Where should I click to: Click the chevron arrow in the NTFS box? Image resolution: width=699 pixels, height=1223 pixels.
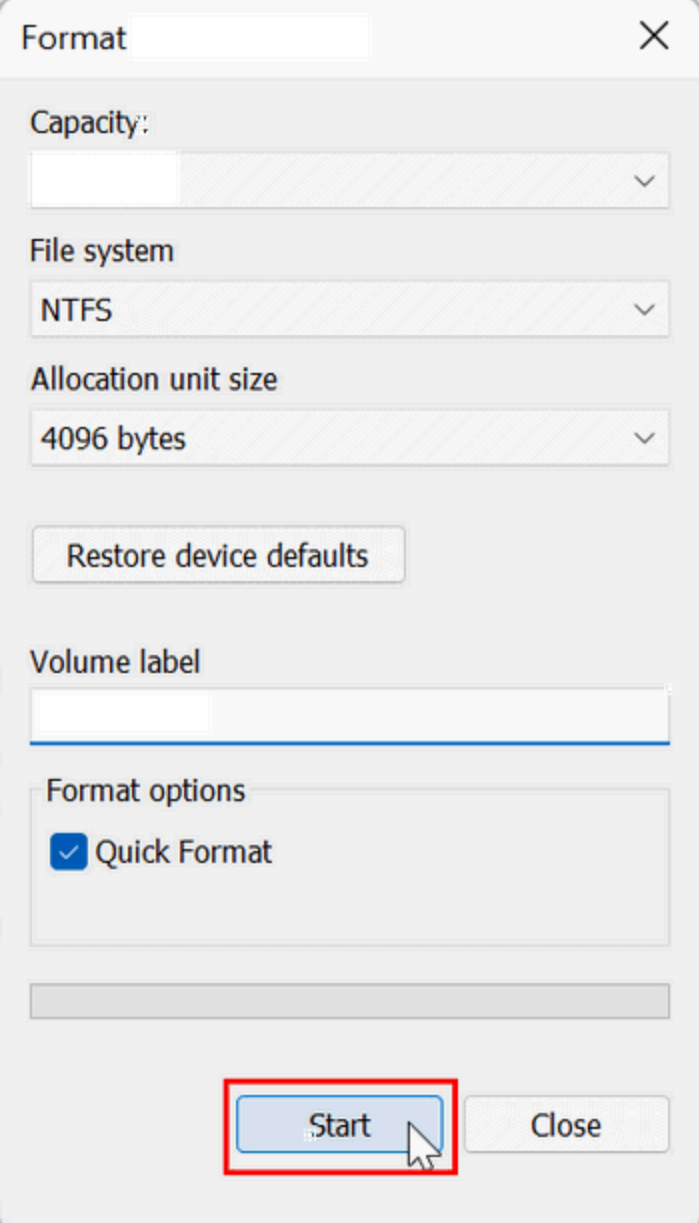(x=645, y=310)
